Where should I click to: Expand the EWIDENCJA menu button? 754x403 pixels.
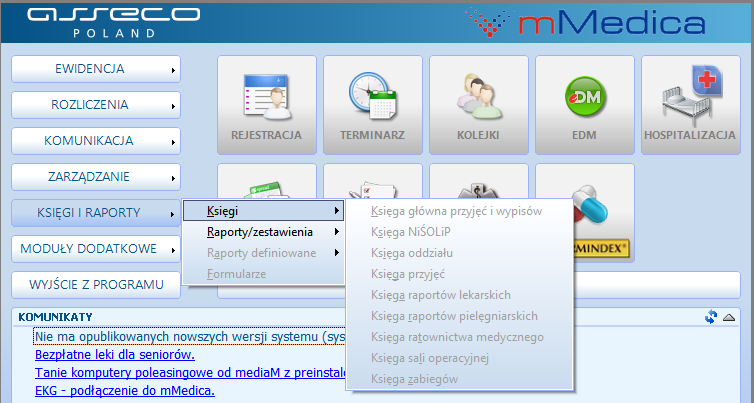point(96,69)
